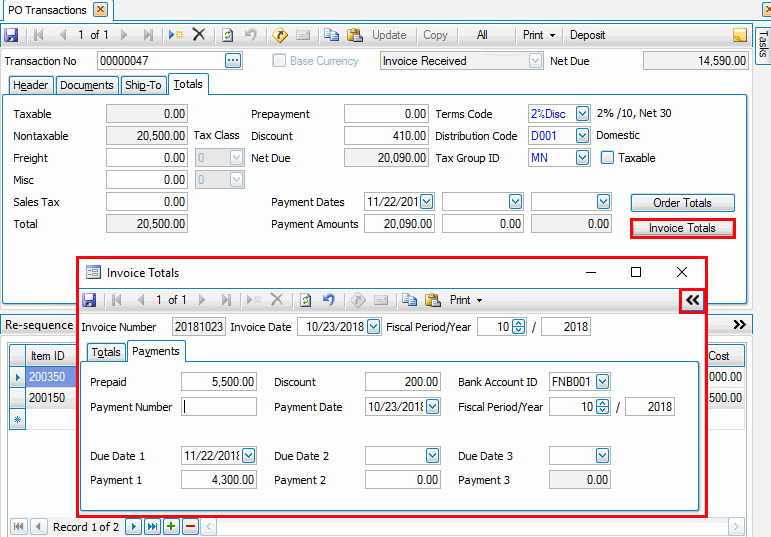Select the Payments tab in Invoice Totals
Image resolution: width=771 pixels, height=537 pixels.
pos(156,352)
